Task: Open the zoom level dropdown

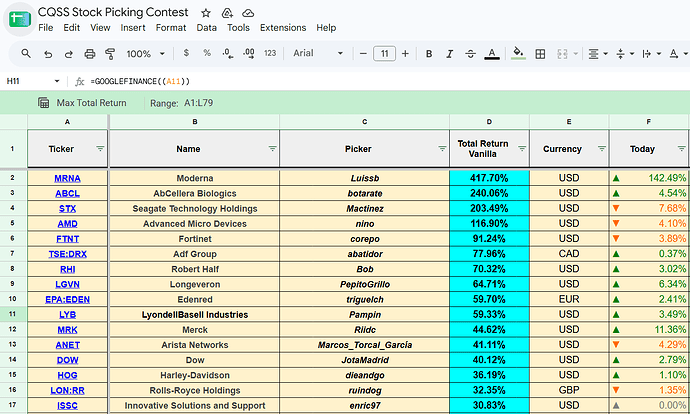Action: (145, 54)
